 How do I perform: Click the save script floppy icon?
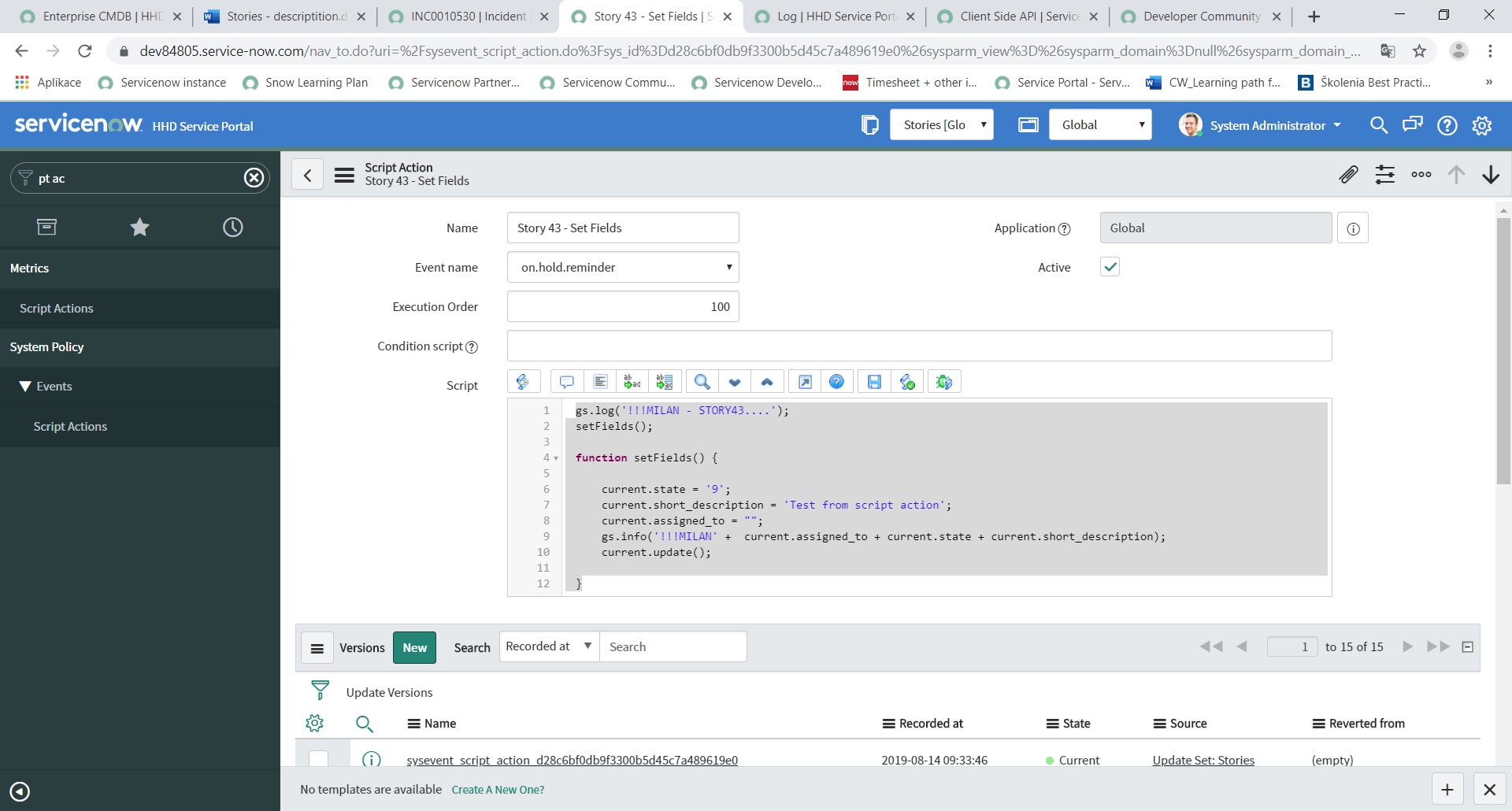tap(874, 382)
